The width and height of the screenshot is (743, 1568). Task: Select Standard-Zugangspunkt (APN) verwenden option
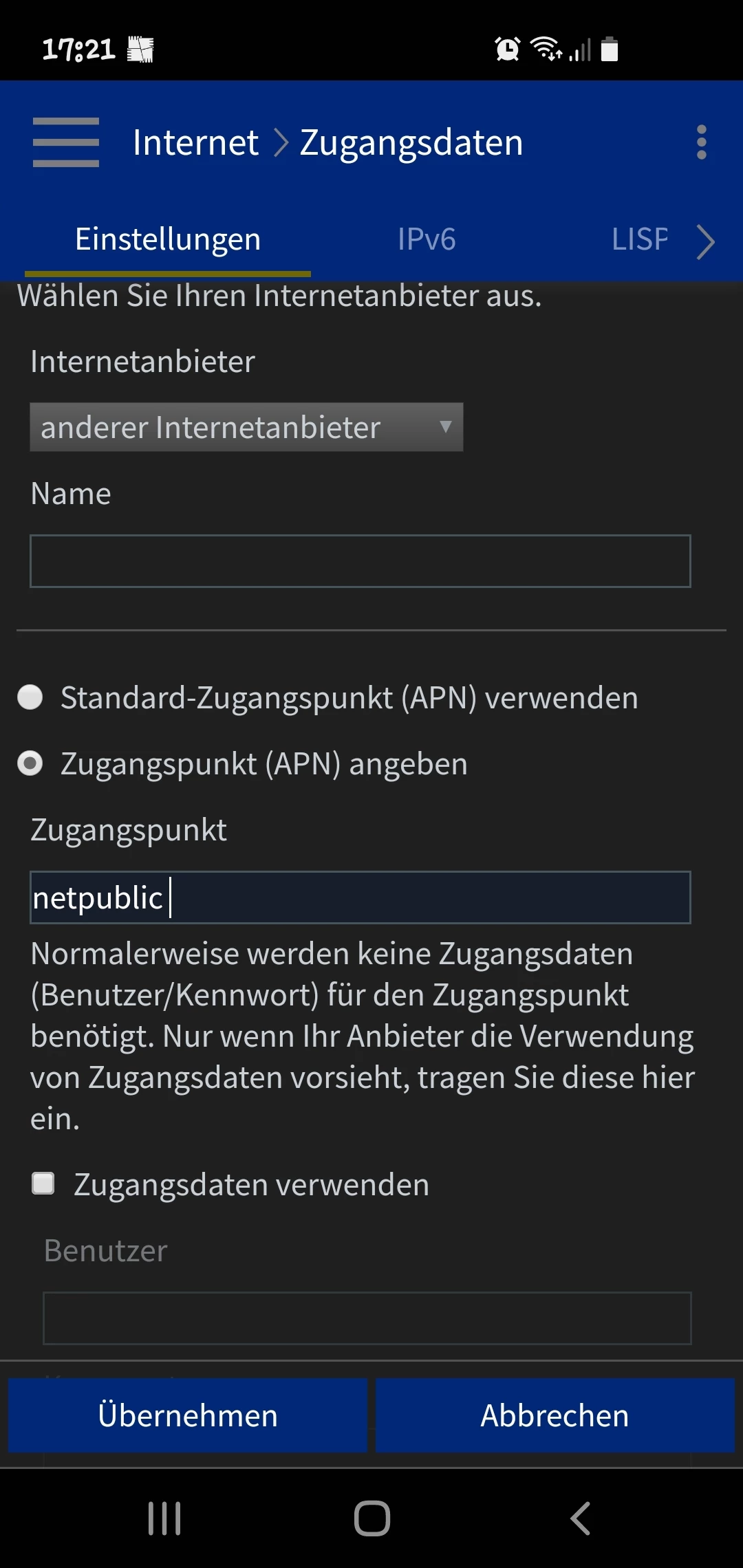[x=30, y=697]
